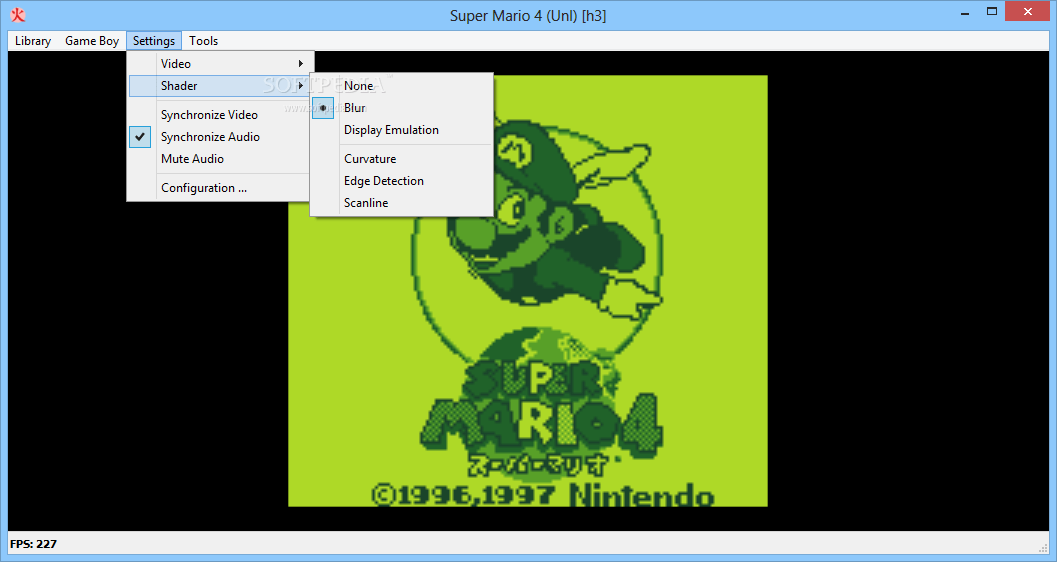Pick the Scanline shader
The height and width of the screenshot is (562, 1057).
pos(402,203)
